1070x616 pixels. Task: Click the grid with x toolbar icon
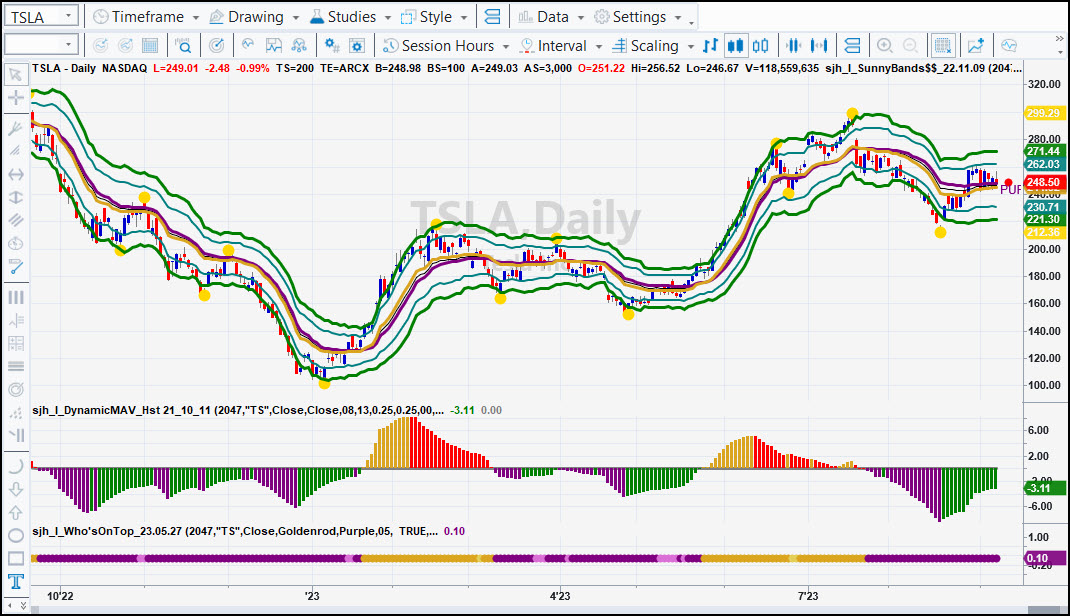pyautogui.click(x=942, y=46)
